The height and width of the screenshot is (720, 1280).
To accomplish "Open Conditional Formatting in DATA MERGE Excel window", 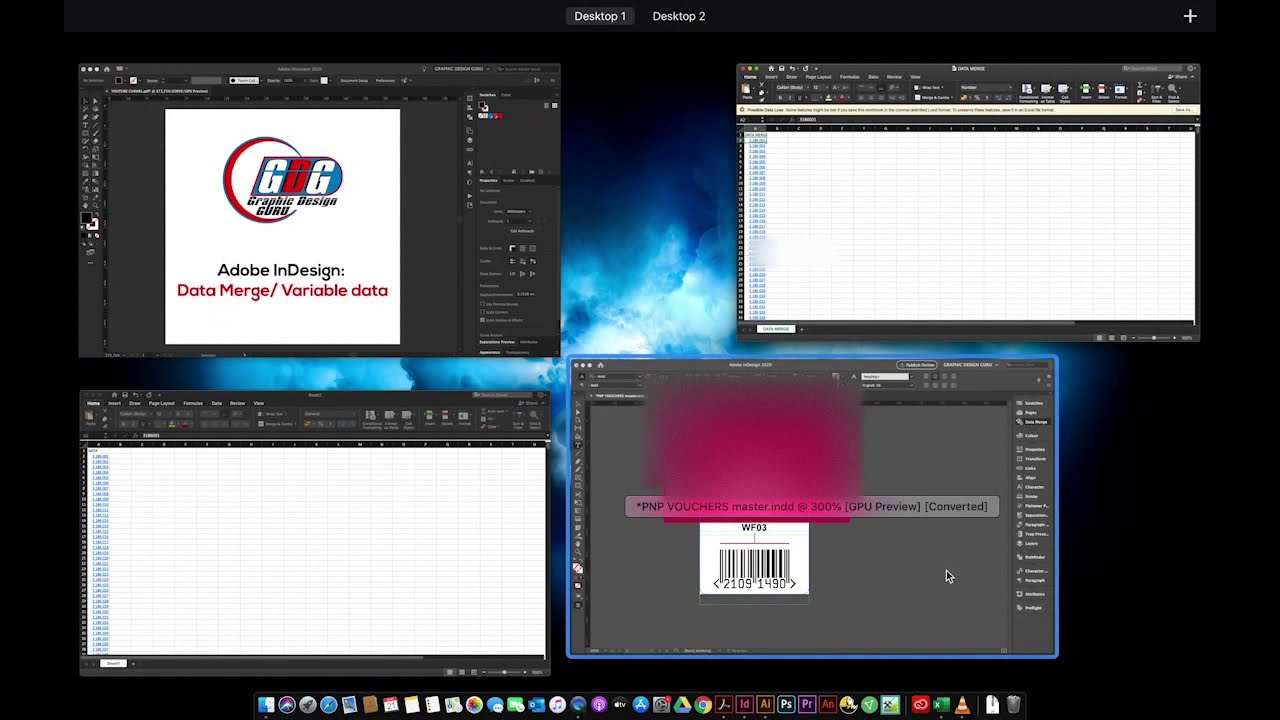I will pos(1028,91).
